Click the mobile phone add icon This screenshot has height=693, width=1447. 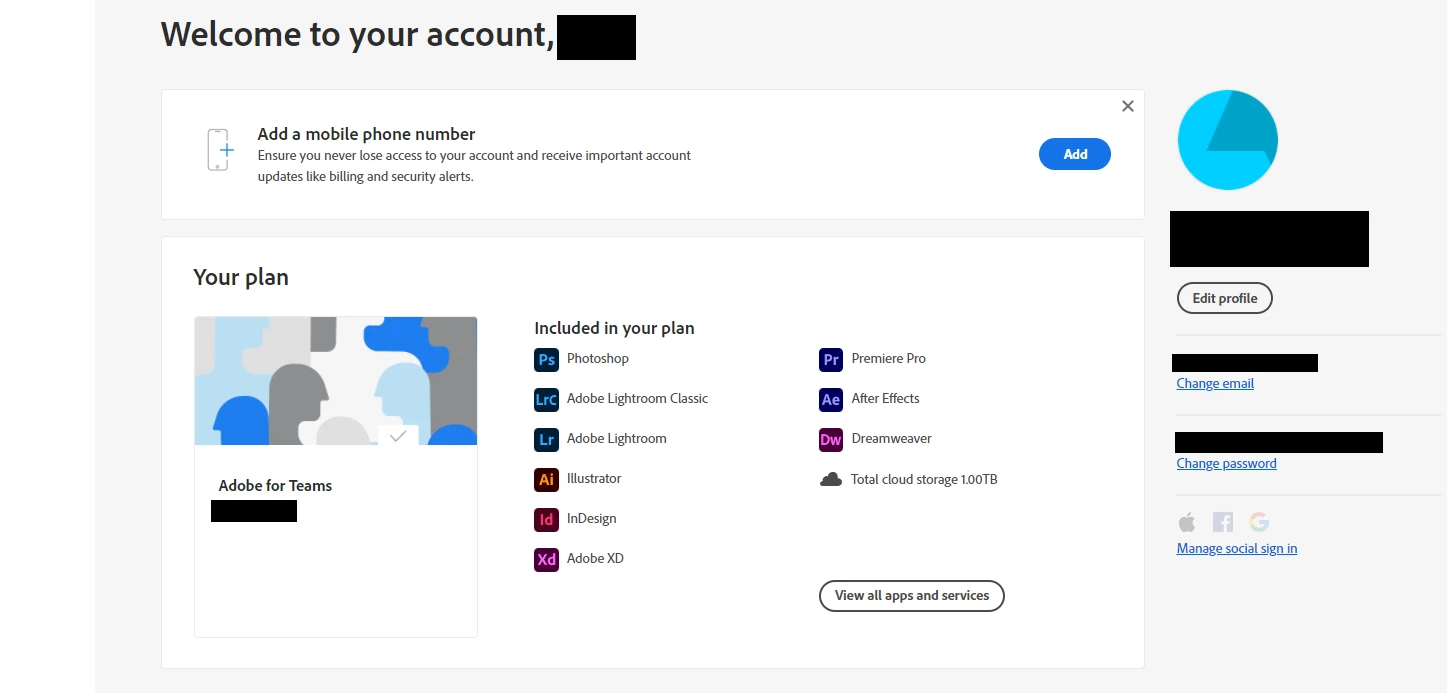(219, 150)
